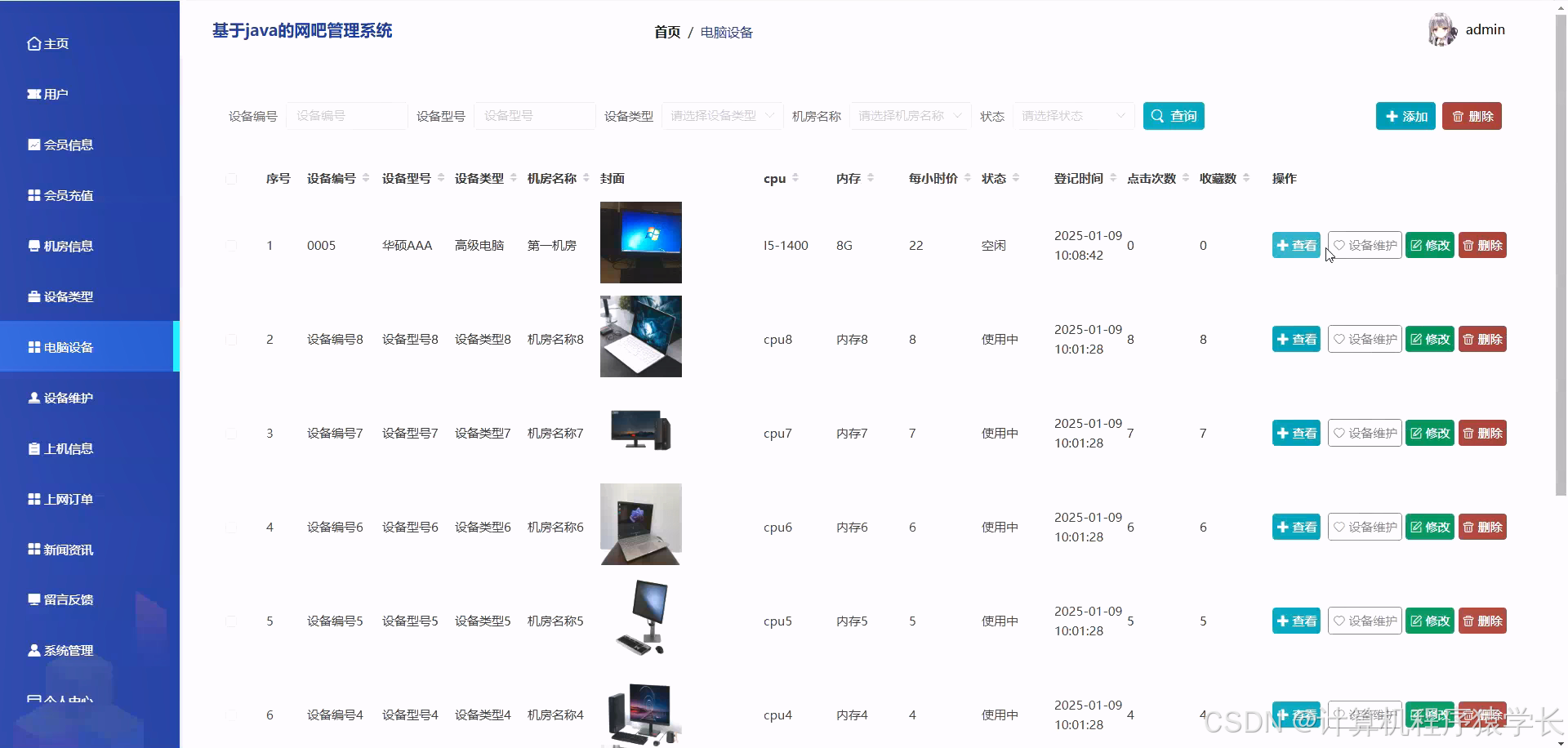Viewport: 1568px width, 748px height.
Task: Click the 电脑设备 grid icon in sidebar
Action: pos(34,347)
